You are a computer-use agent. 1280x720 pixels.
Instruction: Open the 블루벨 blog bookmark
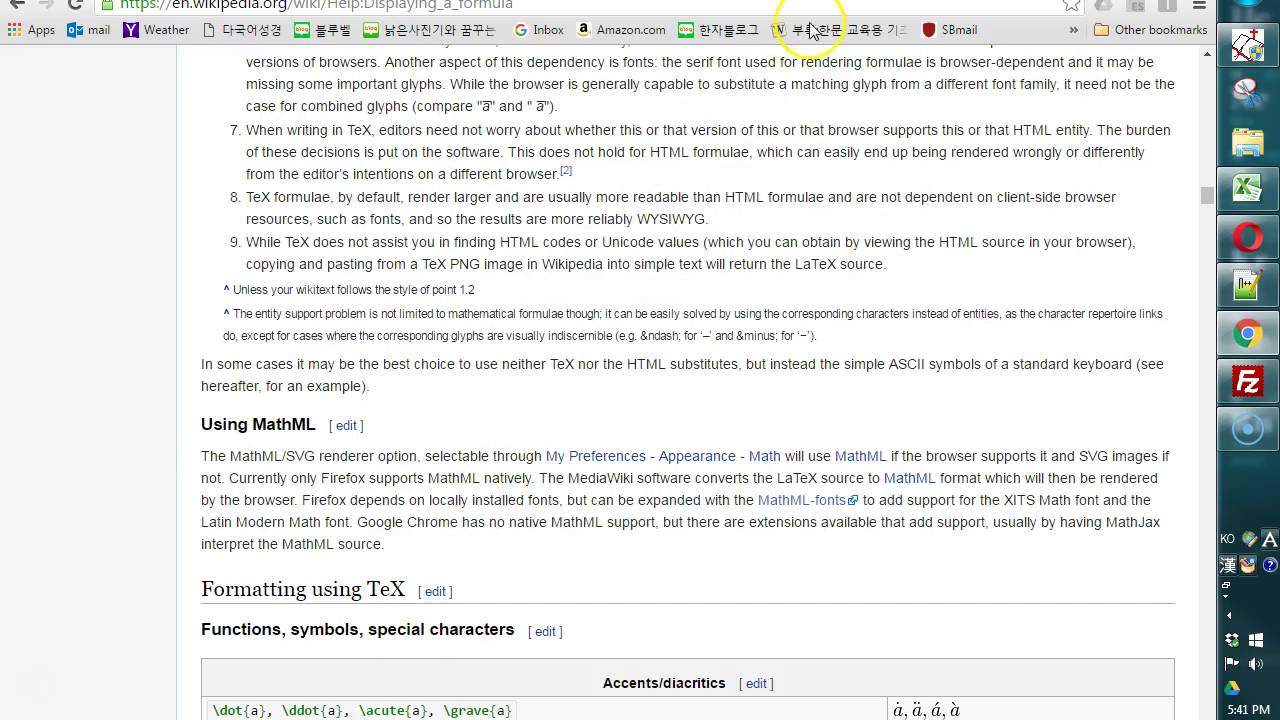click(323, 30)
